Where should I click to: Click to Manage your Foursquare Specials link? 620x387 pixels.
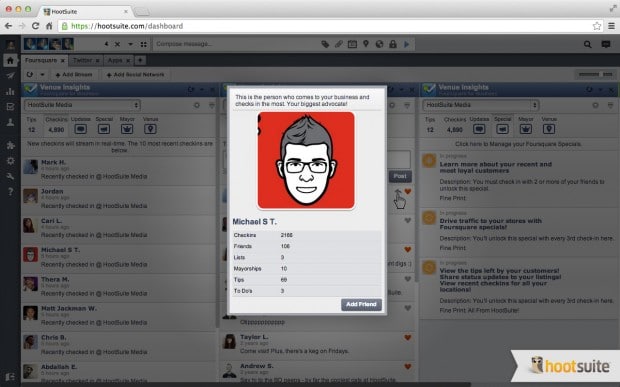518,144
